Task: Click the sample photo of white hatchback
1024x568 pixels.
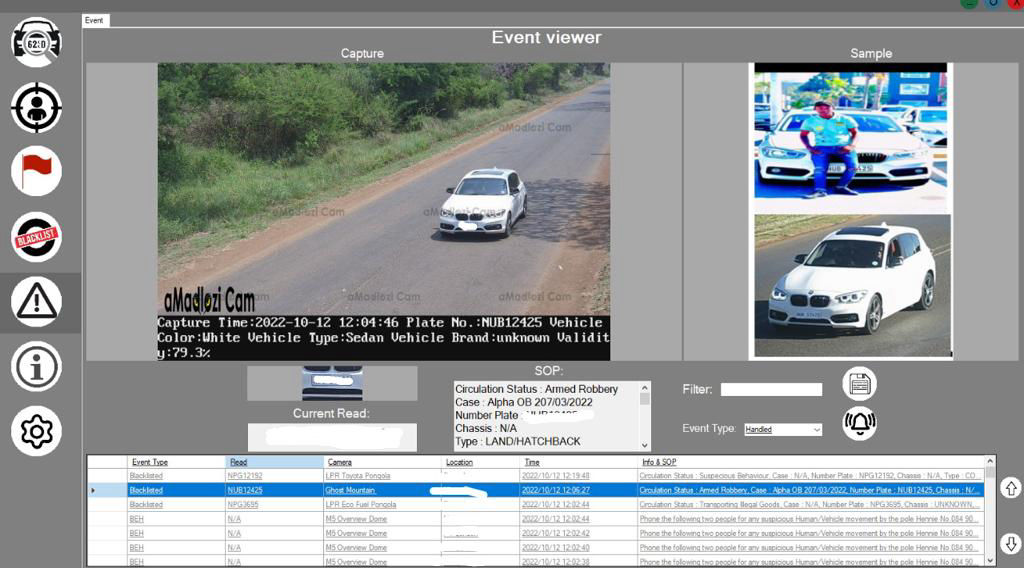Action: click(852, 286)
